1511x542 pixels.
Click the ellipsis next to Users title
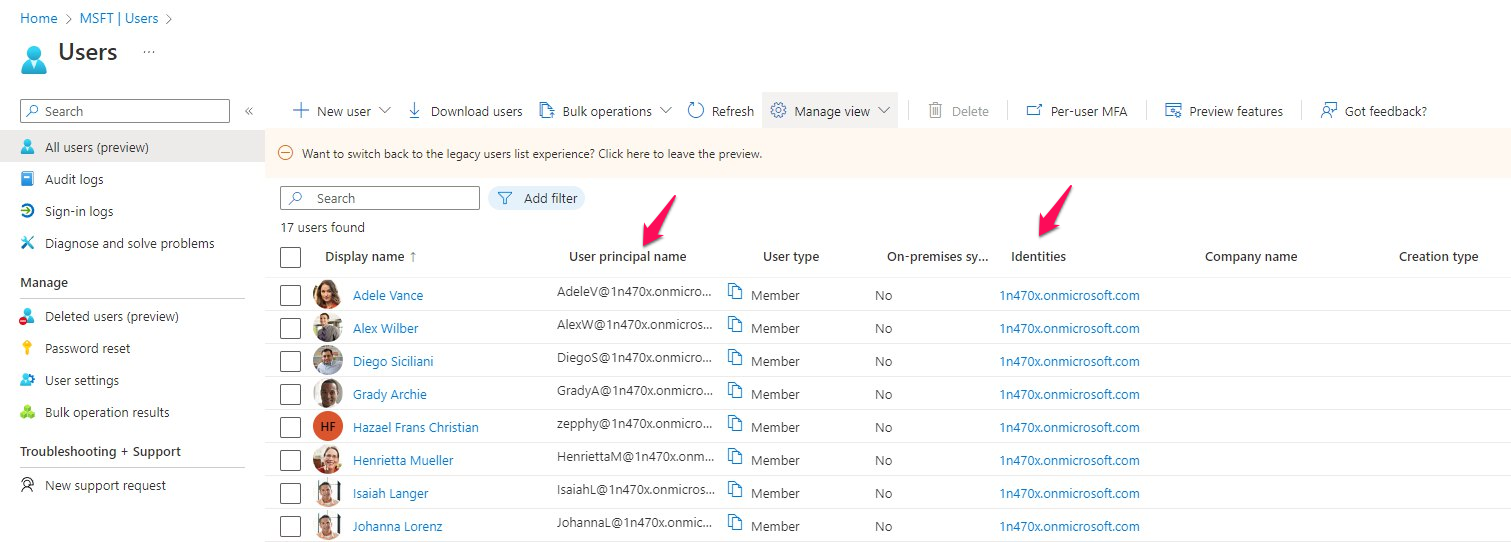149,51
